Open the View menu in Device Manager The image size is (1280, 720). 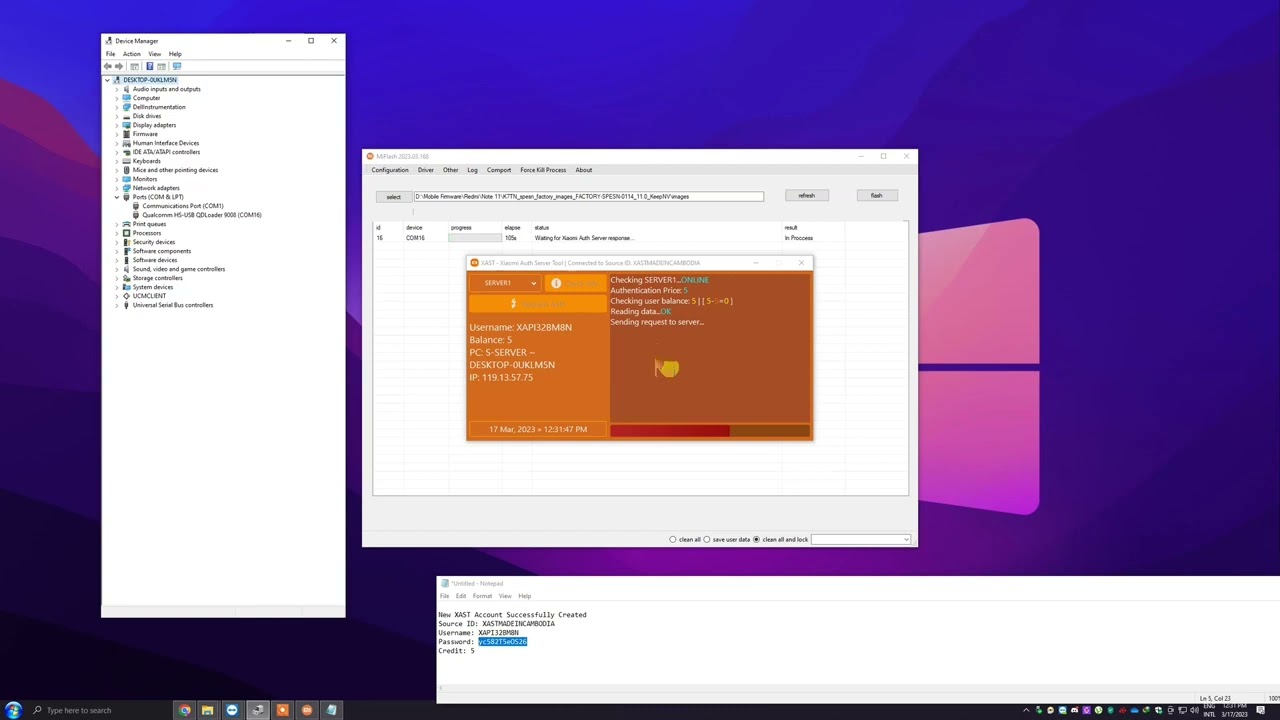(155, 54)
